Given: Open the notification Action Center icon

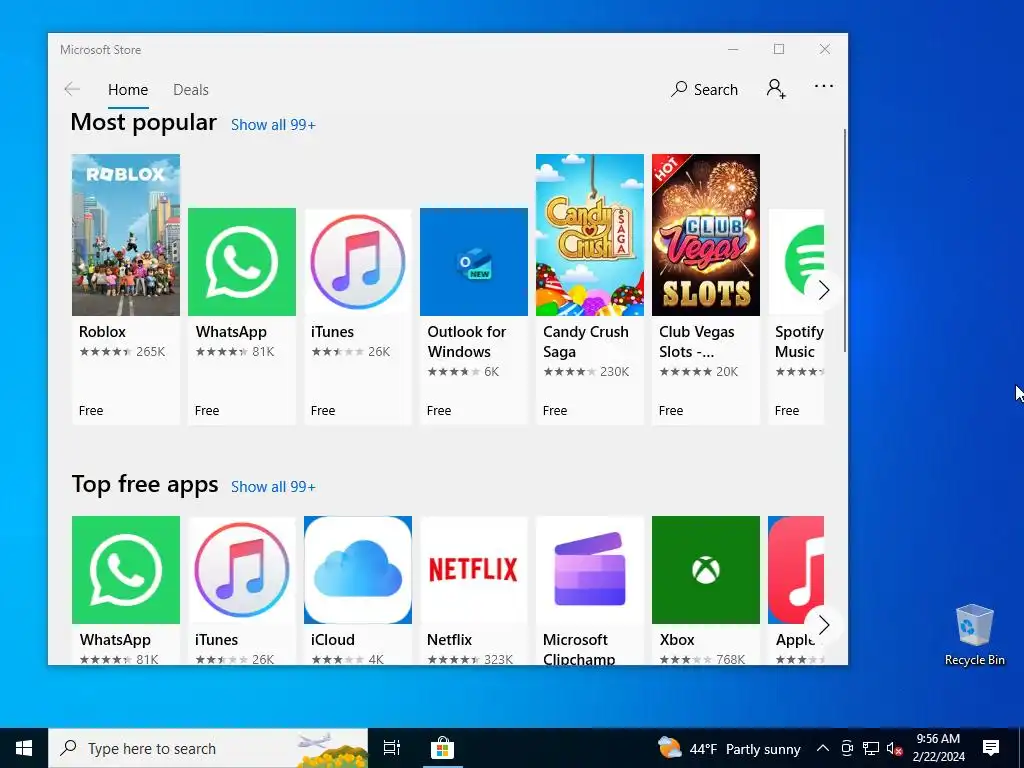Looking at the screenshot, I should 991,748.
